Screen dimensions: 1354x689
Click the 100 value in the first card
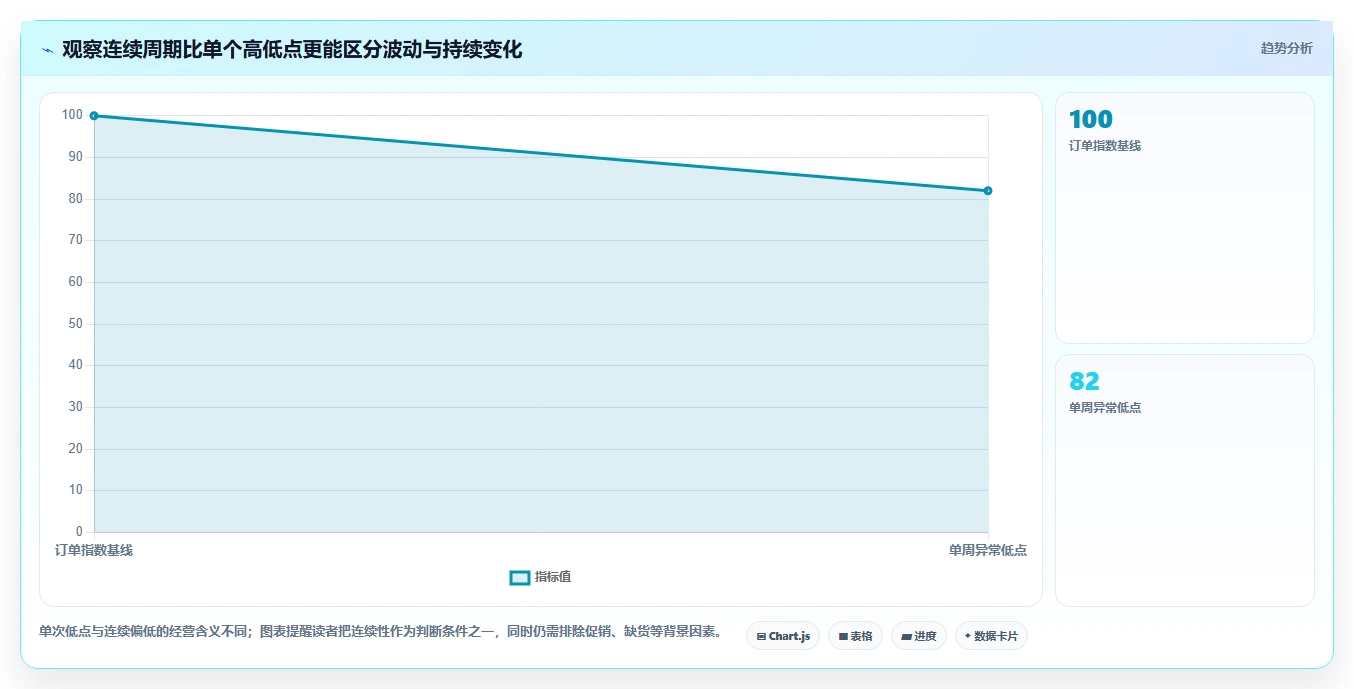1090,119
